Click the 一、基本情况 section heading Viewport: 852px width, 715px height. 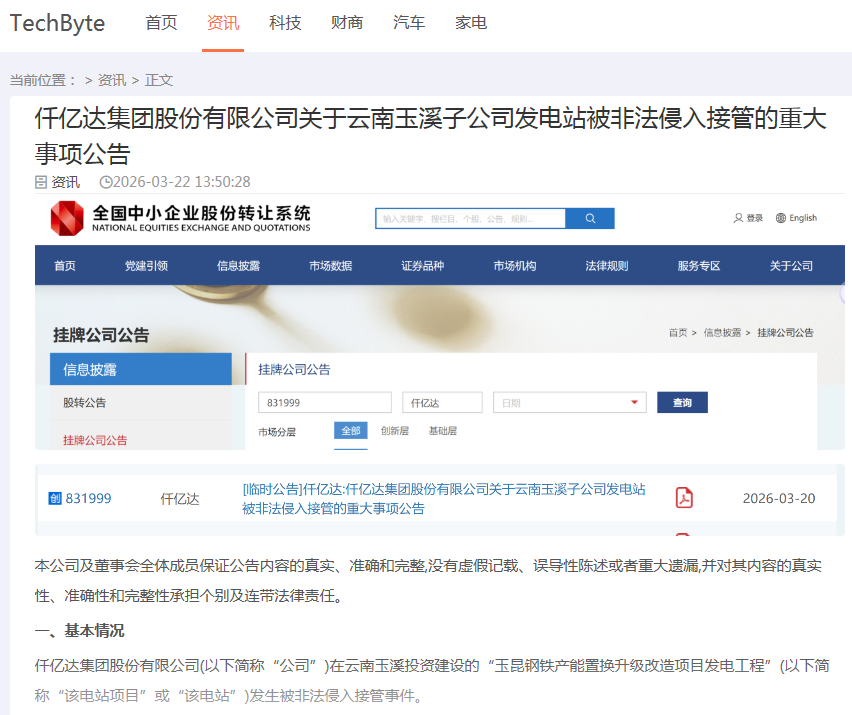click(79, 631)
